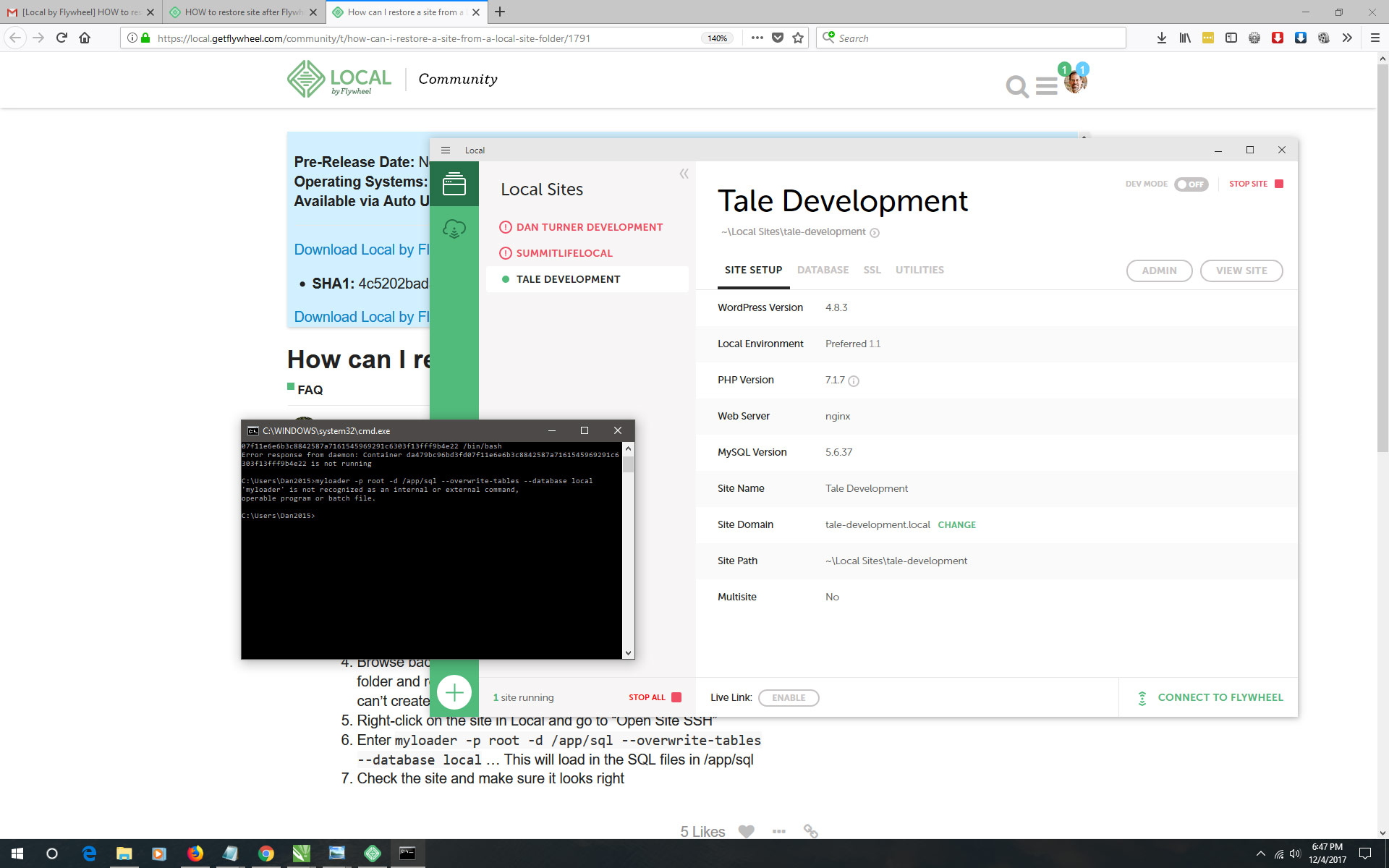Screen dimensions: 1389x868
Task: Toggle Dev Mode switch
Action: (1191, 184)
